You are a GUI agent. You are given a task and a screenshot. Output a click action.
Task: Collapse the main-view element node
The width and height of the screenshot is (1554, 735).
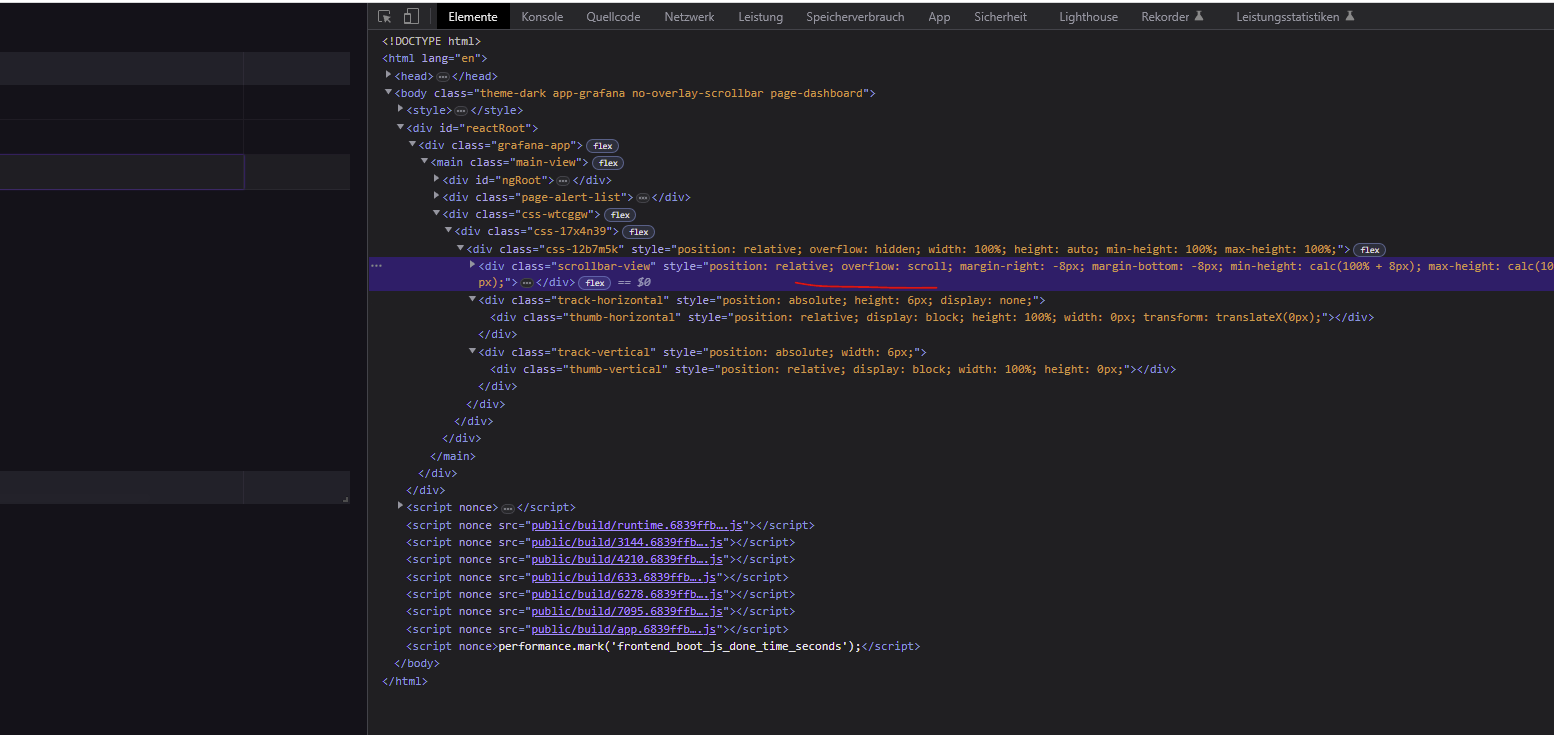click(x=424, y=161)
